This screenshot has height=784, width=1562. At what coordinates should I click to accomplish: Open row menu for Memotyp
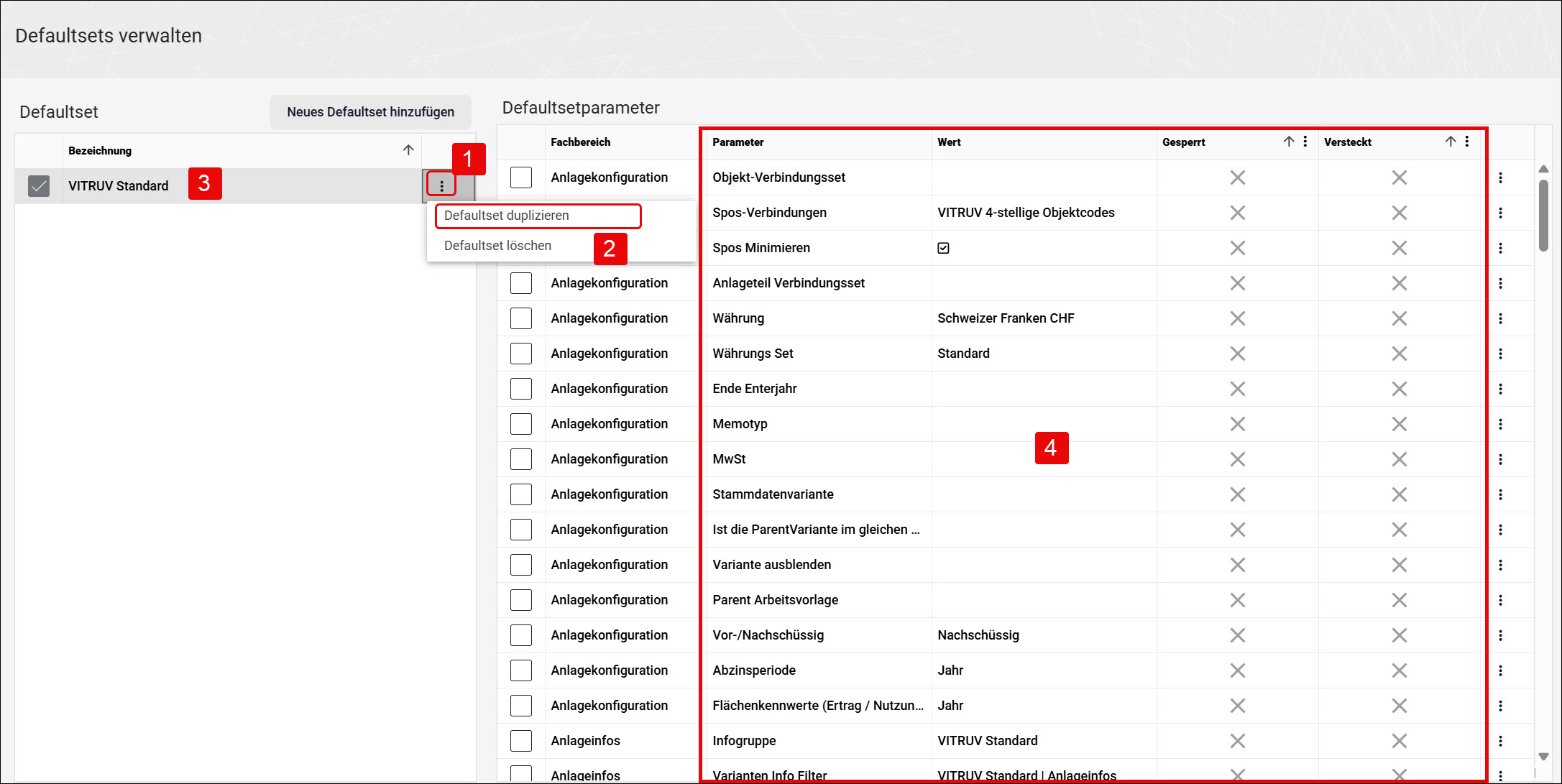1500,424
